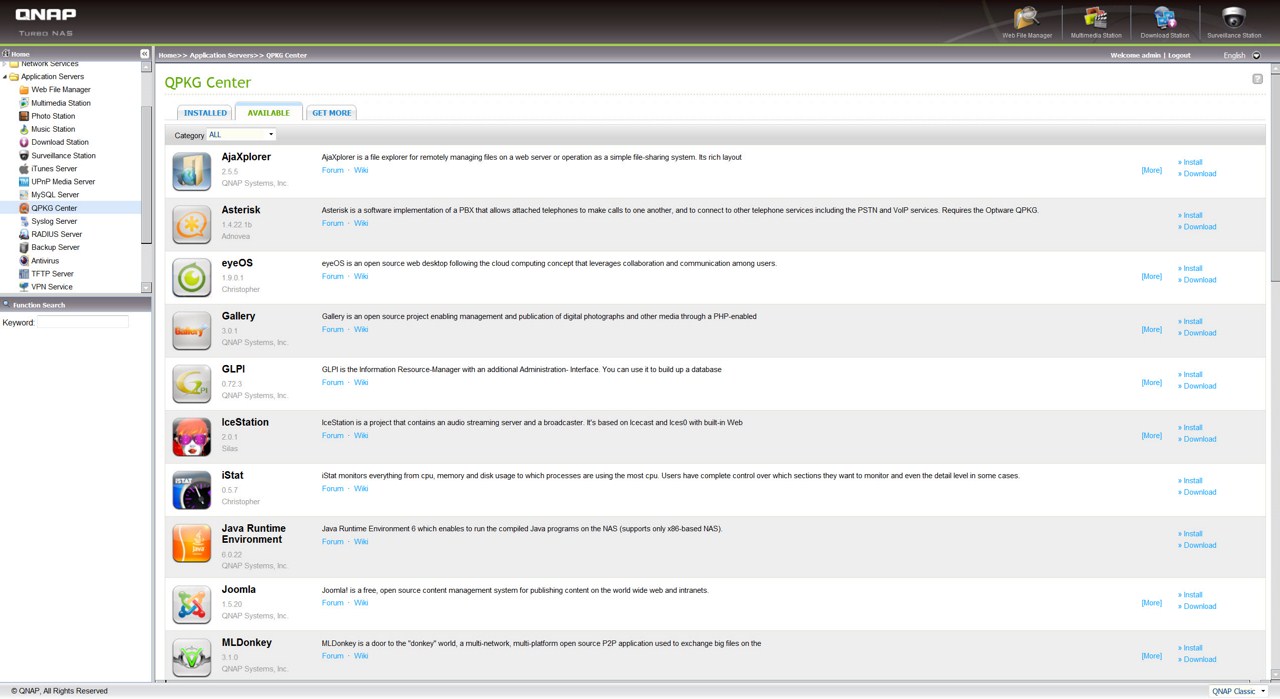Click Application Servers in the breadcrumb path
The height and width of the screenshot is (699, 1280).
(x=221, y=55)
